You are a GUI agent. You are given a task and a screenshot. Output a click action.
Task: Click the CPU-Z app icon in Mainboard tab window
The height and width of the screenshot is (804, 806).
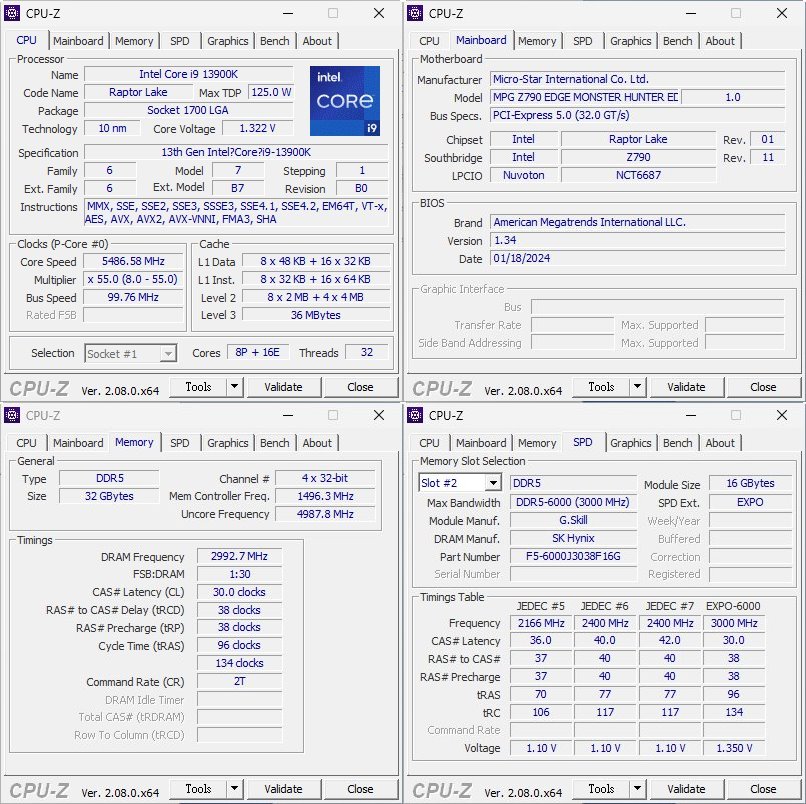[415, 13]
